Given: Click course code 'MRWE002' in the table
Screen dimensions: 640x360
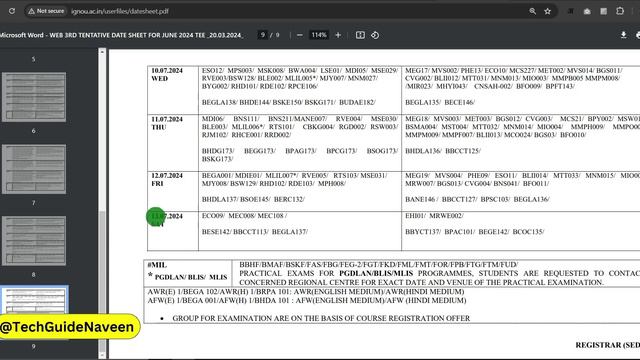Looking at the screenshot, I should (446, 216).
